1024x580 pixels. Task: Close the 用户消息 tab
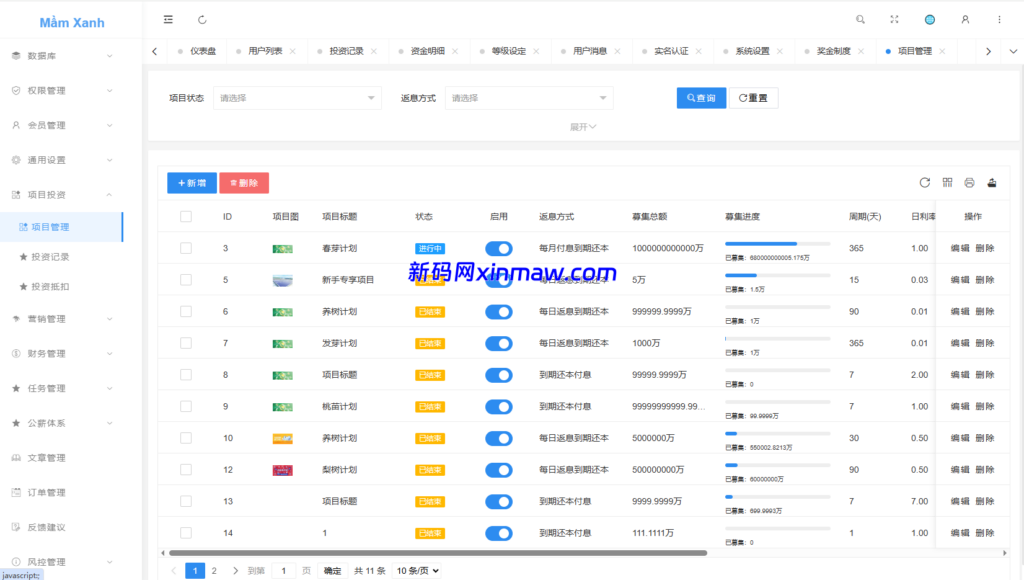click(x=617, y=51)
